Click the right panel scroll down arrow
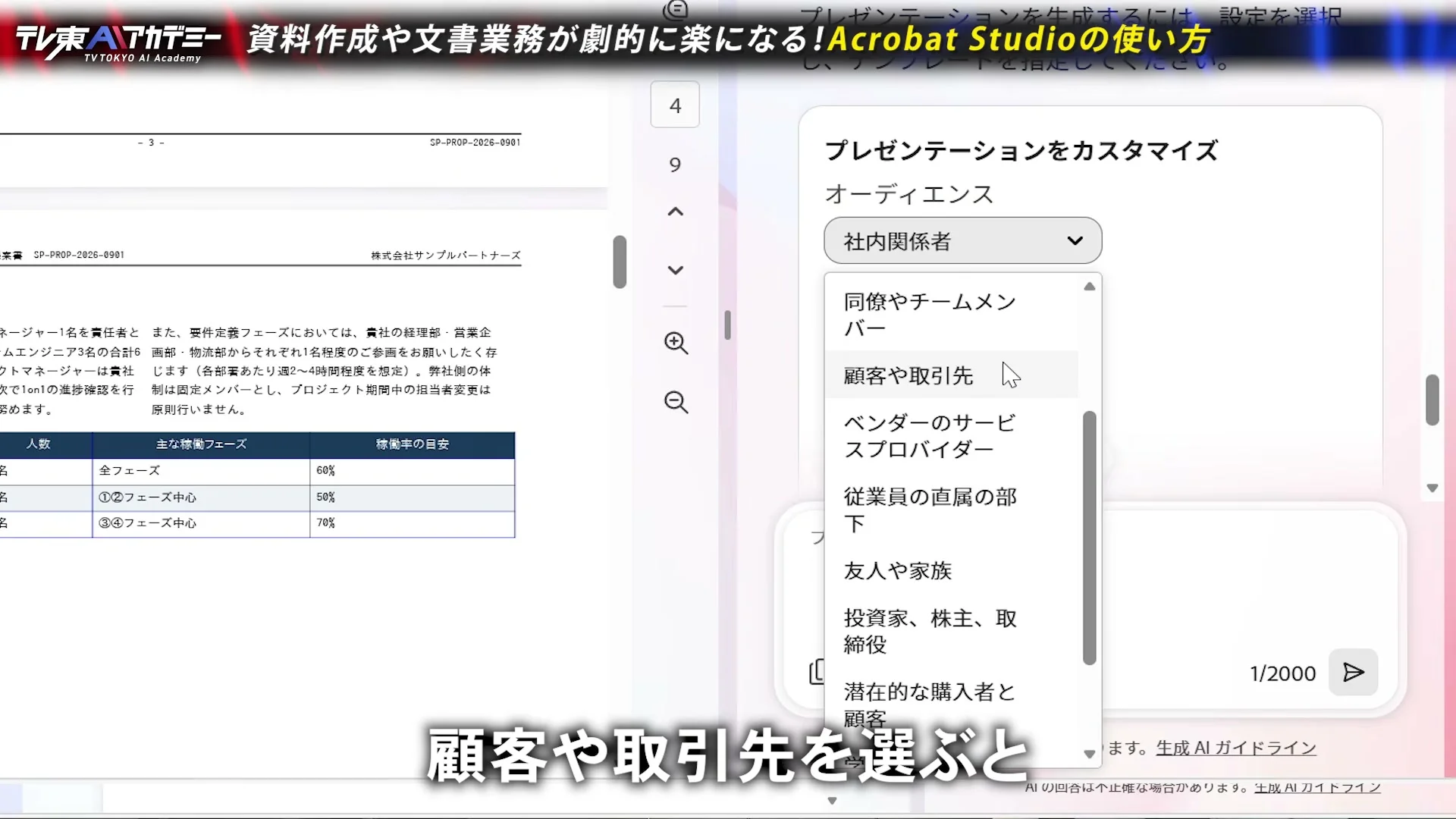Image resolution: width=1456 pixels, height=819 pixels. (x=1432, y=488)
